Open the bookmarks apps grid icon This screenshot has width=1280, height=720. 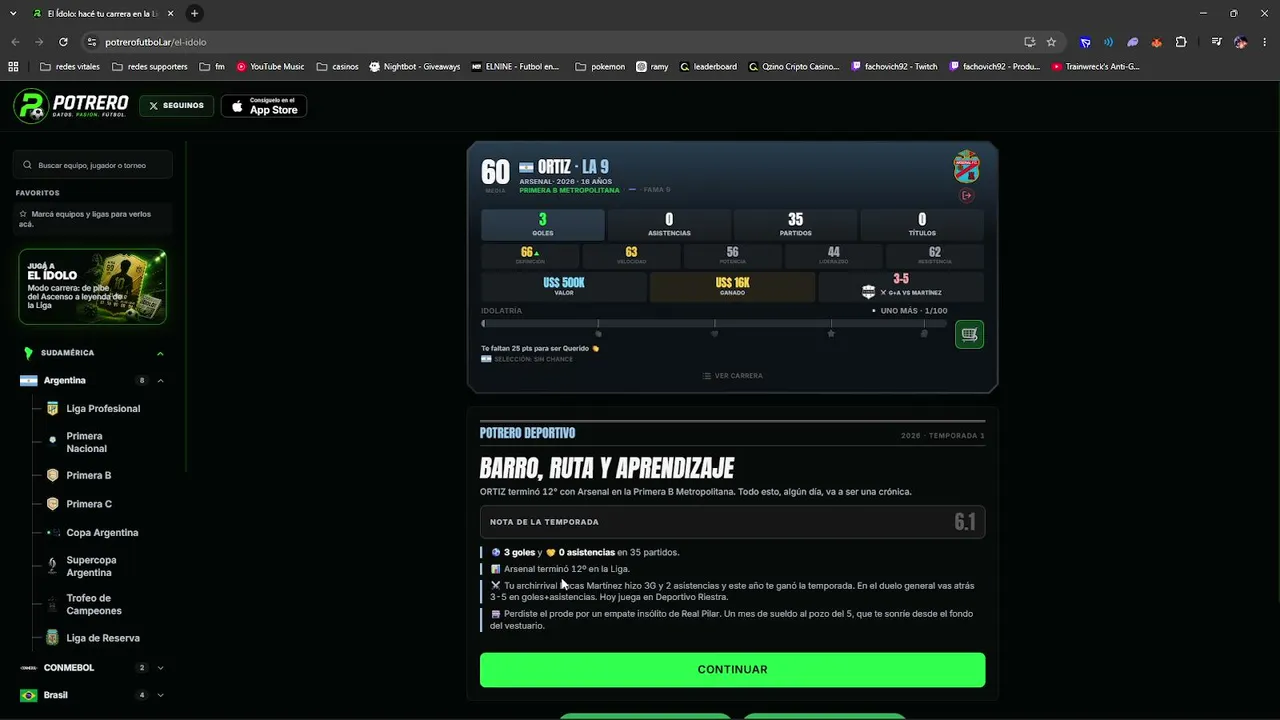13,67
